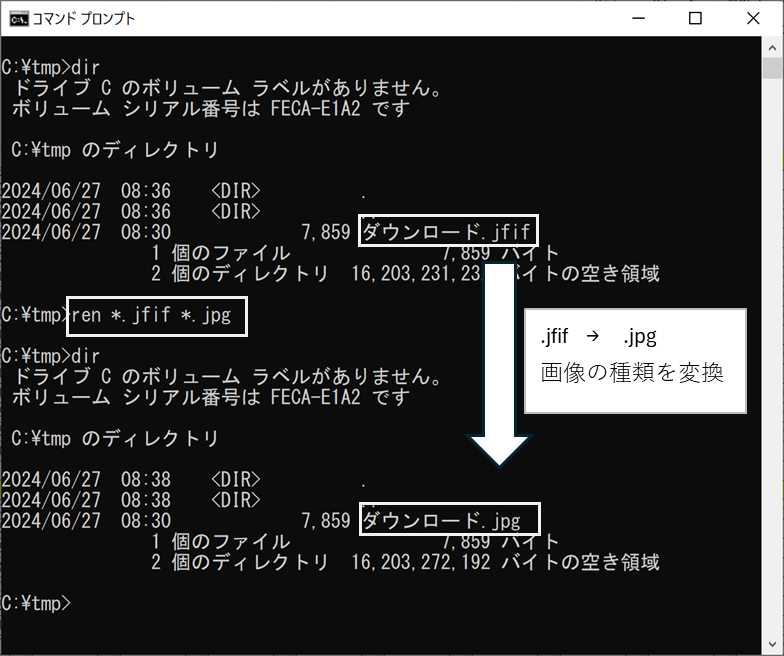Click the Command Prompt icon in title bar
This screenshot has width=784, height=656.
[18, 18]
